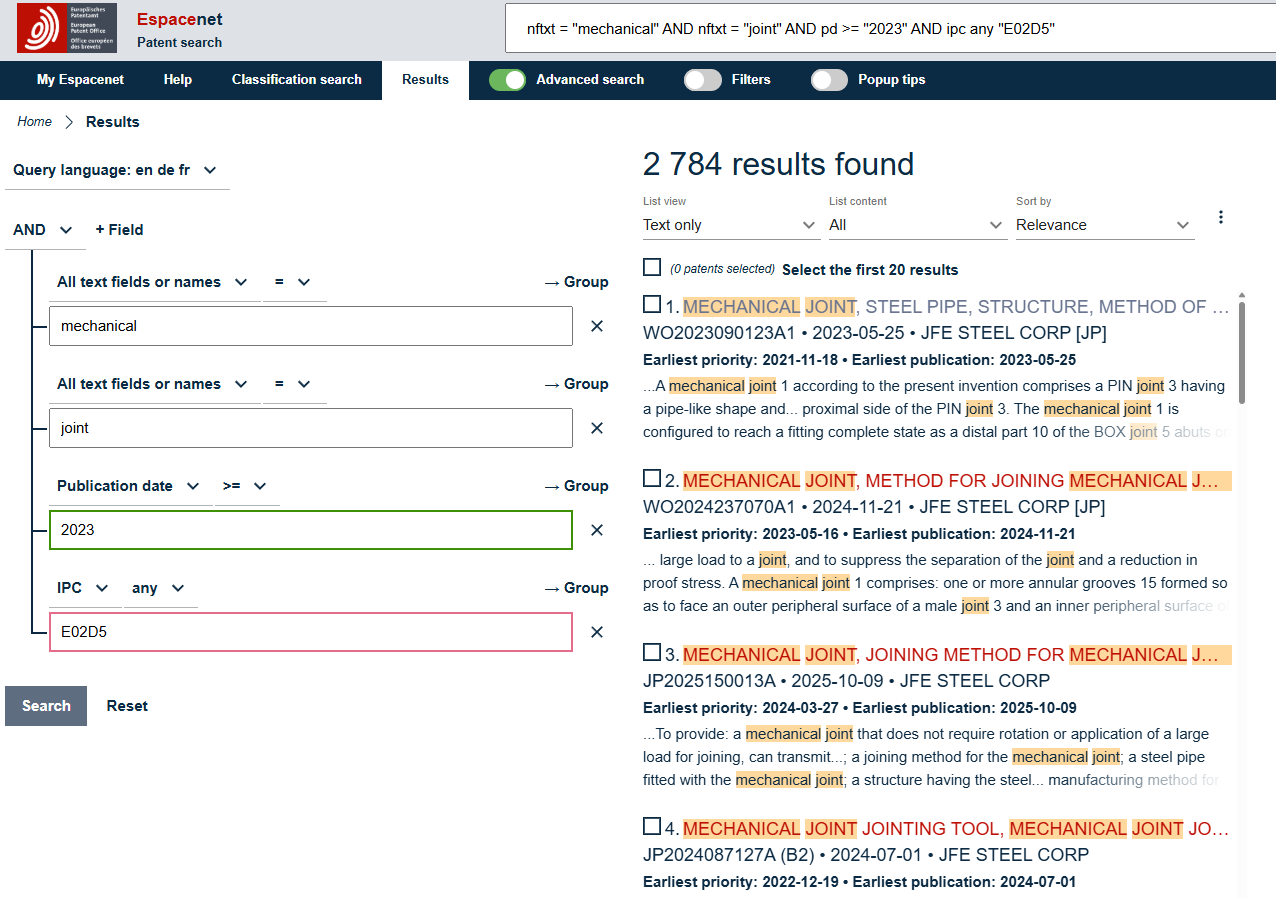
Task: Open the 'any' operator dropdown
Action: coord(160,588)
